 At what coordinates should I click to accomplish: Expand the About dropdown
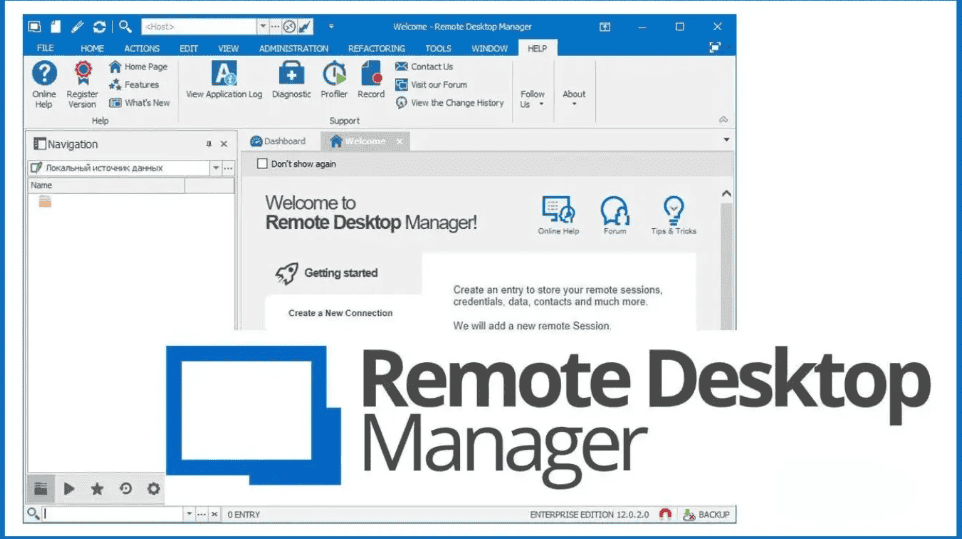tap(574, 98)
